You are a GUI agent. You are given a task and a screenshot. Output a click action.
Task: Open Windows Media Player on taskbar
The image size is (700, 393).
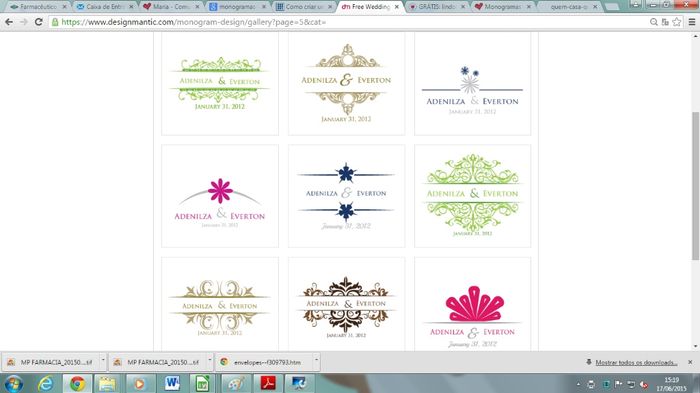click(139, 384)
